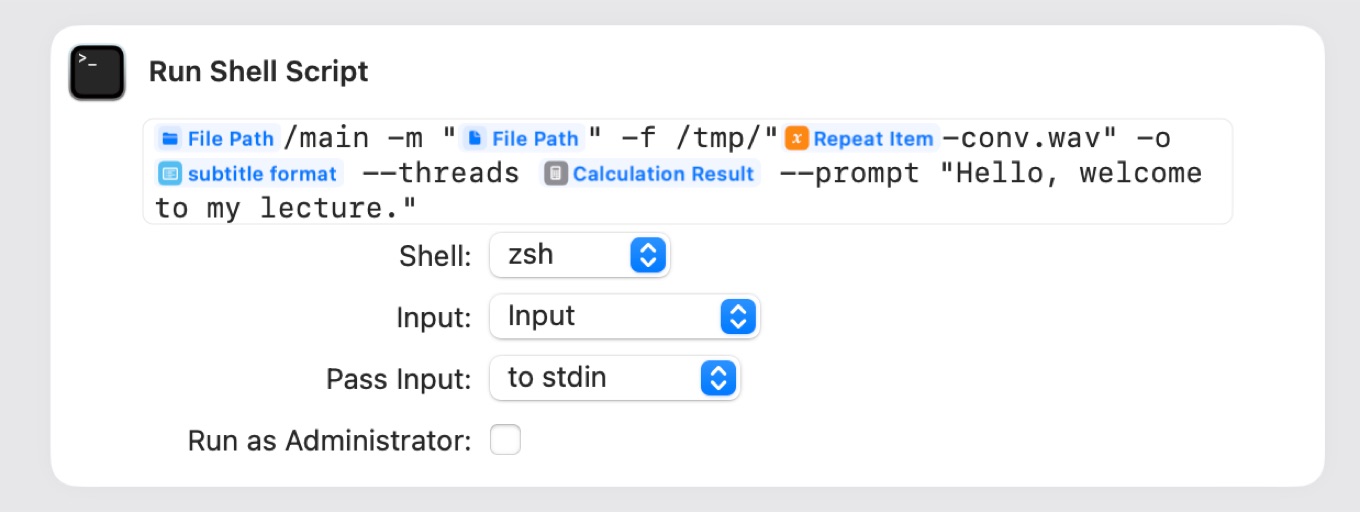Click the orange Repeat Item variable icon
Image resolution: width=1360 pixels, height=512 pixels.
[797, 138]
